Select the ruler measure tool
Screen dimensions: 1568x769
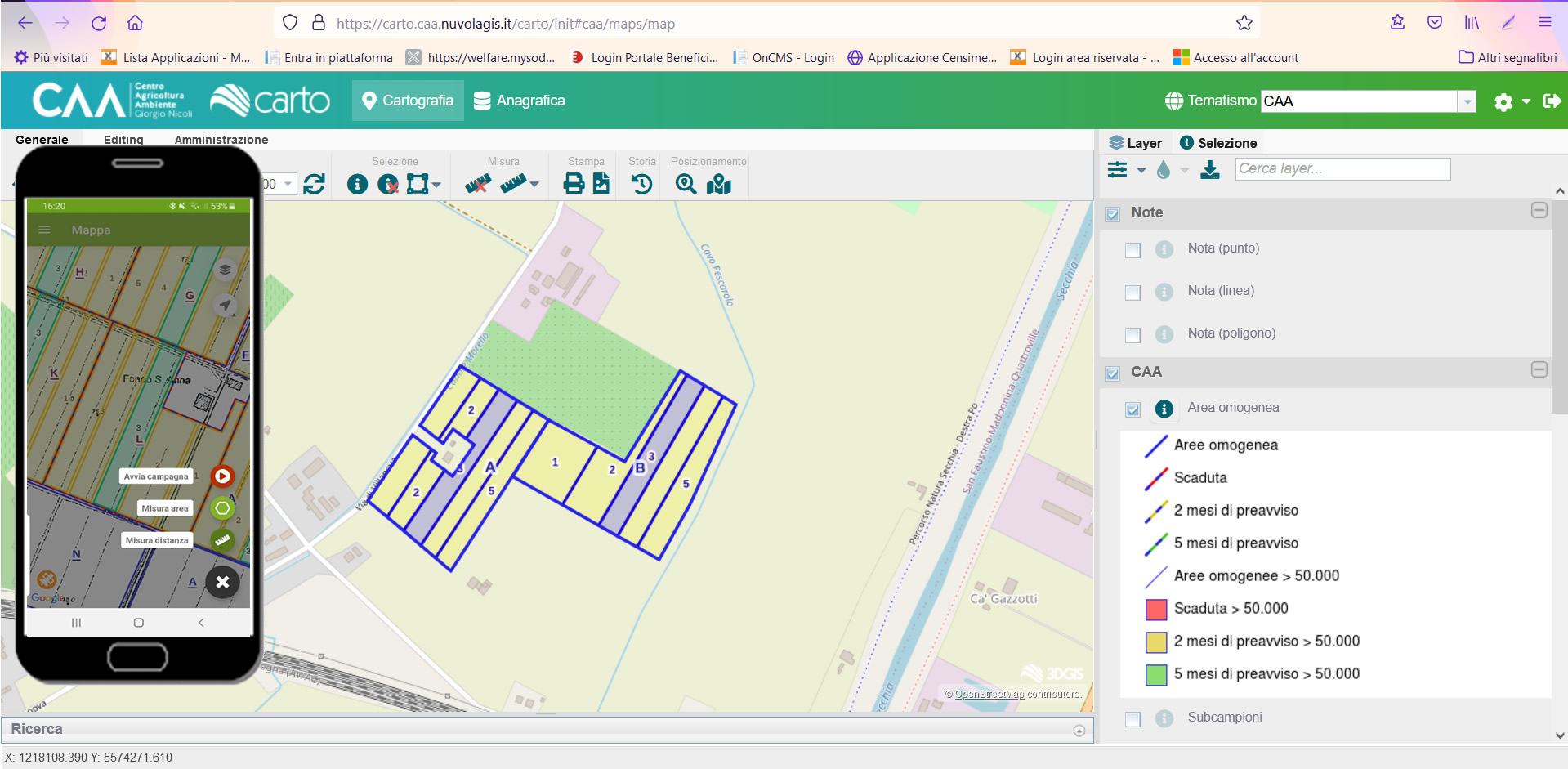pyautogui.click(x=513, y=184)
